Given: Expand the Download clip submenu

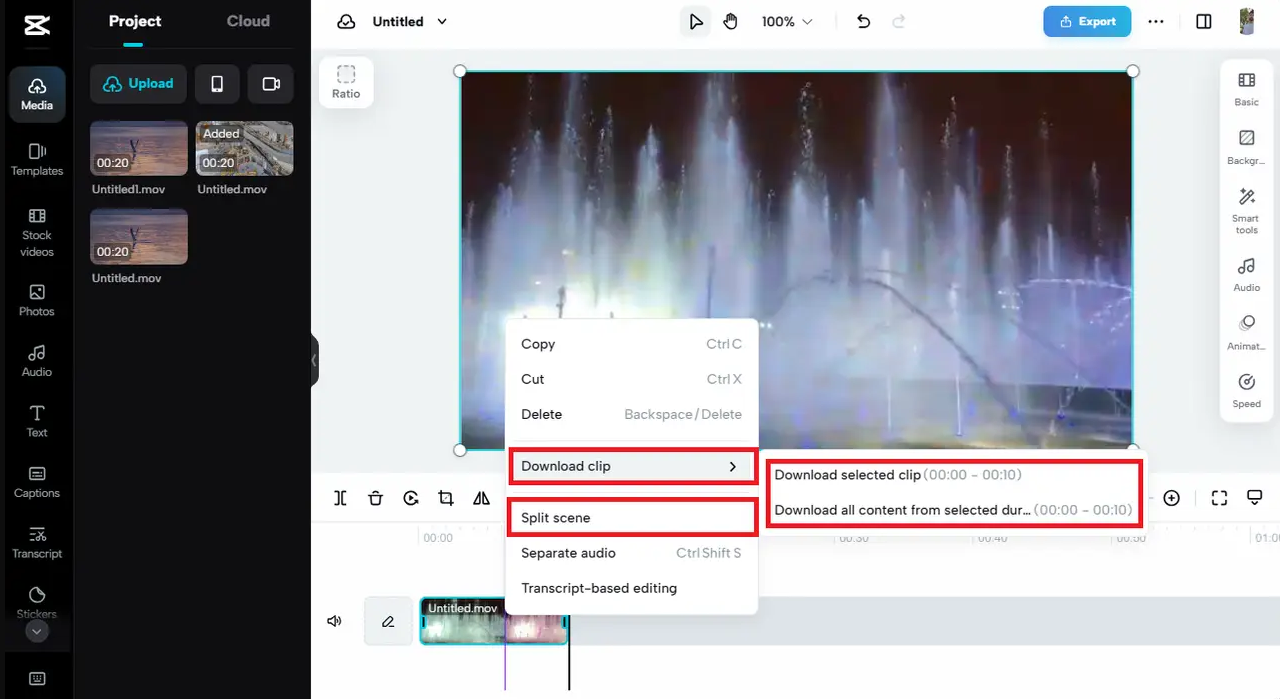Looking at the screenshot, I should pos(632,466).
